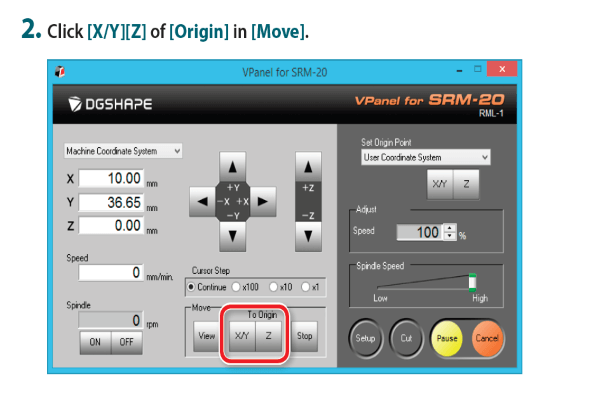Screen dimensions: 600x400
Task: Maximize the VPanel for SRM-20 window
Action: pos(478,69)
